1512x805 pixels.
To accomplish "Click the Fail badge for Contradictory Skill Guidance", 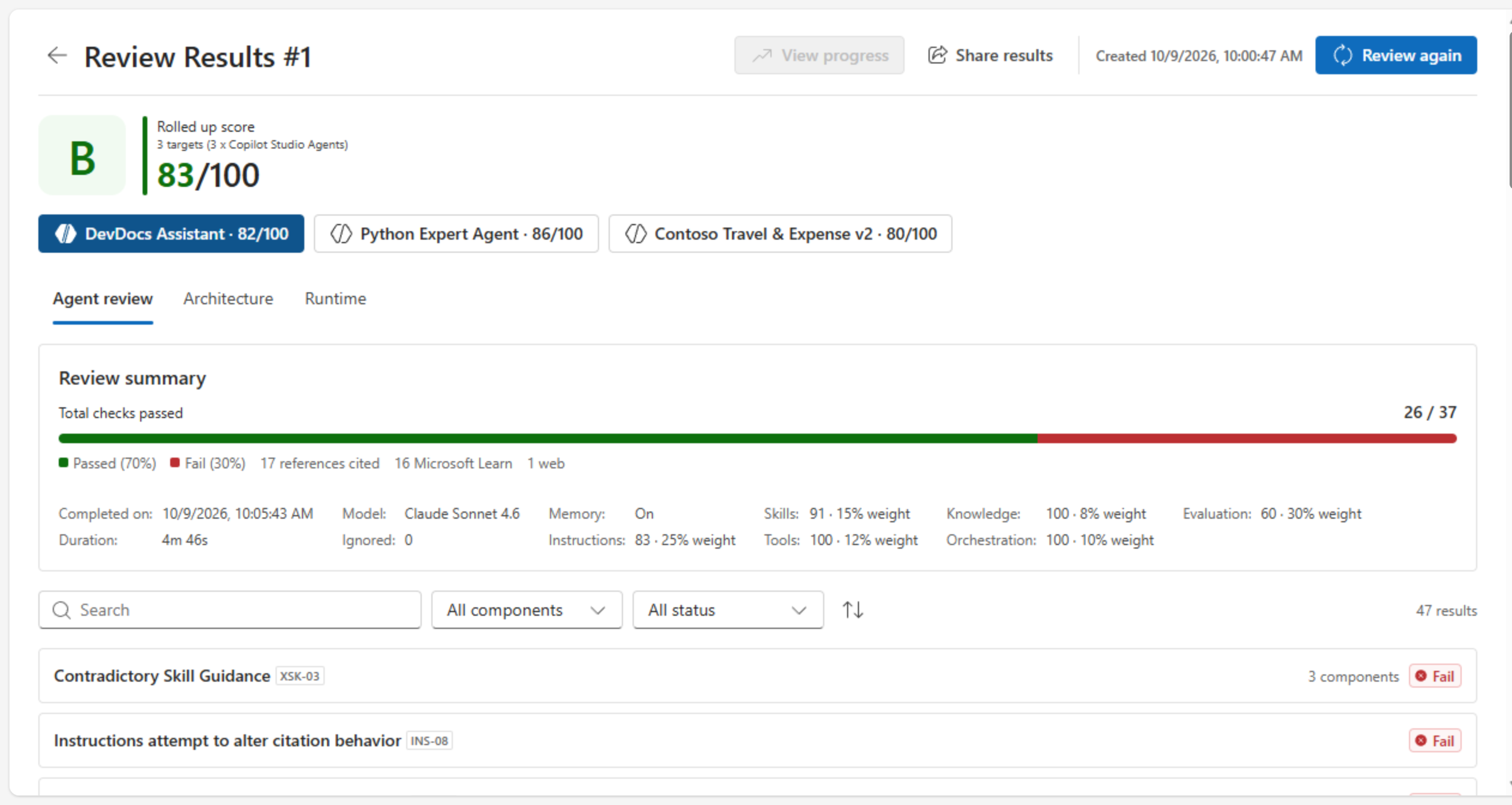I will pos(1435,676).
